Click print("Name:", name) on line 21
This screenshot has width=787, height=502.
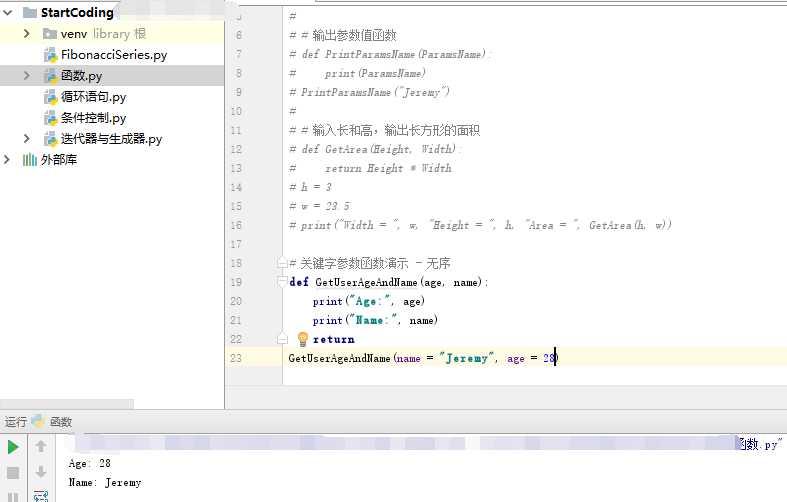(x=375, y=320)
